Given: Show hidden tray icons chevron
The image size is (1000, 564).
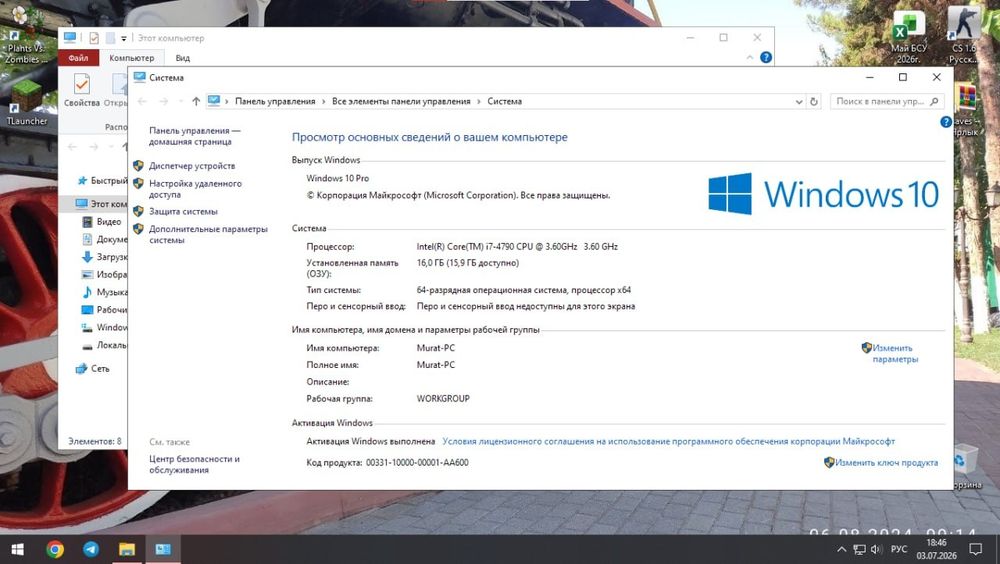Looking at the screenshot, I should coord(841,549).
